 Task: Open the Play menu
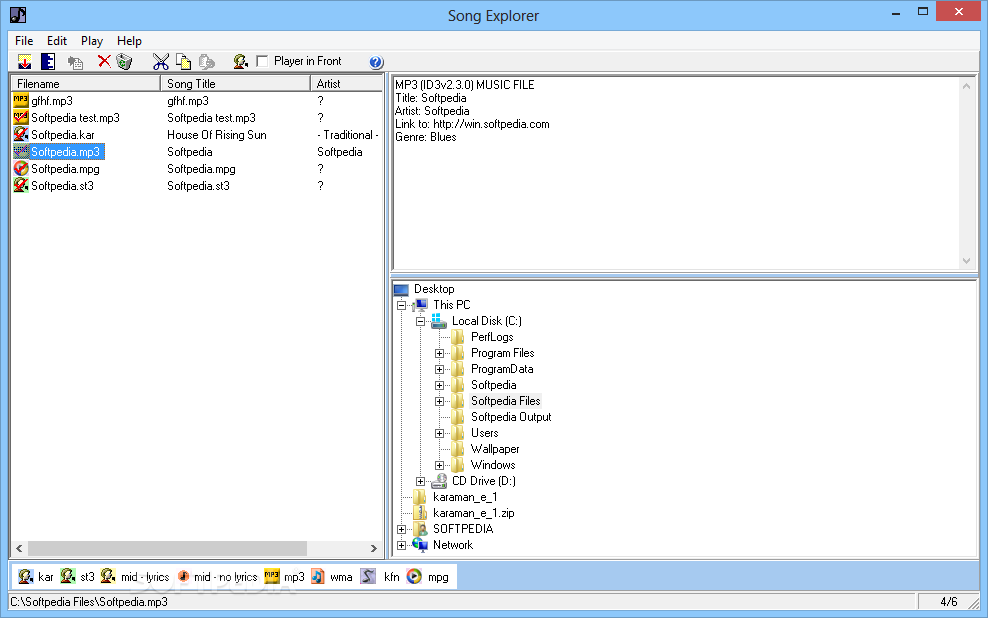pos(91,41)
